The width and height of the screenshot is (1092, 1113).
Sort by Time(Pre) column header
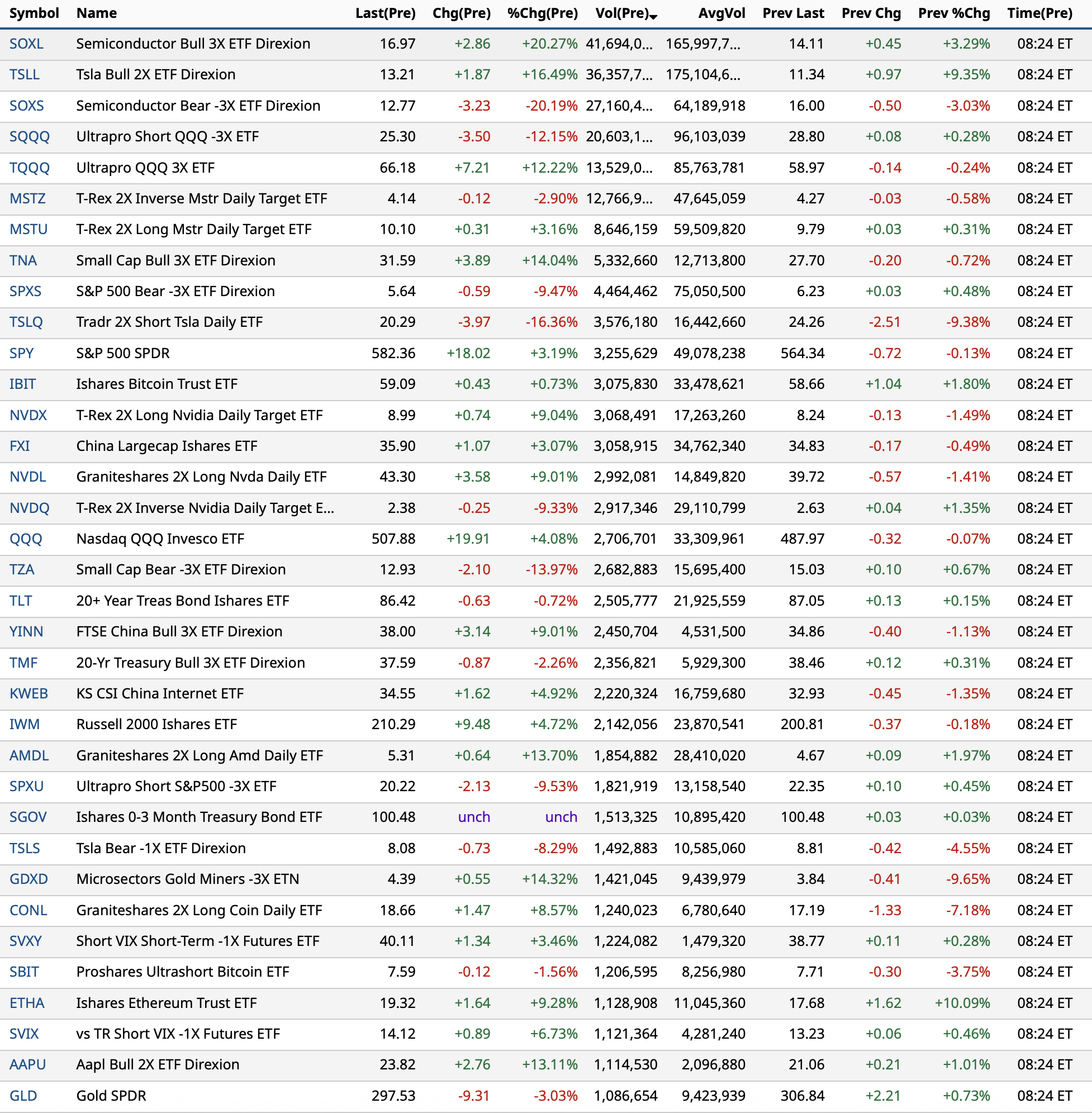tap(1039, 13)
